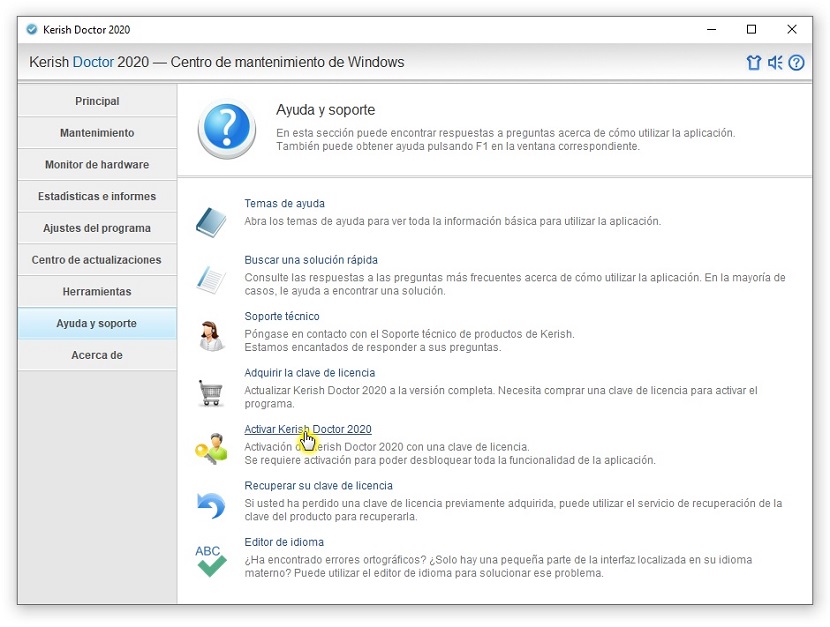Viewport: 830px width, 627px height.
Task: Click text '¿Ha encontrado errores ortográficos?'
Action: (335, 560)
